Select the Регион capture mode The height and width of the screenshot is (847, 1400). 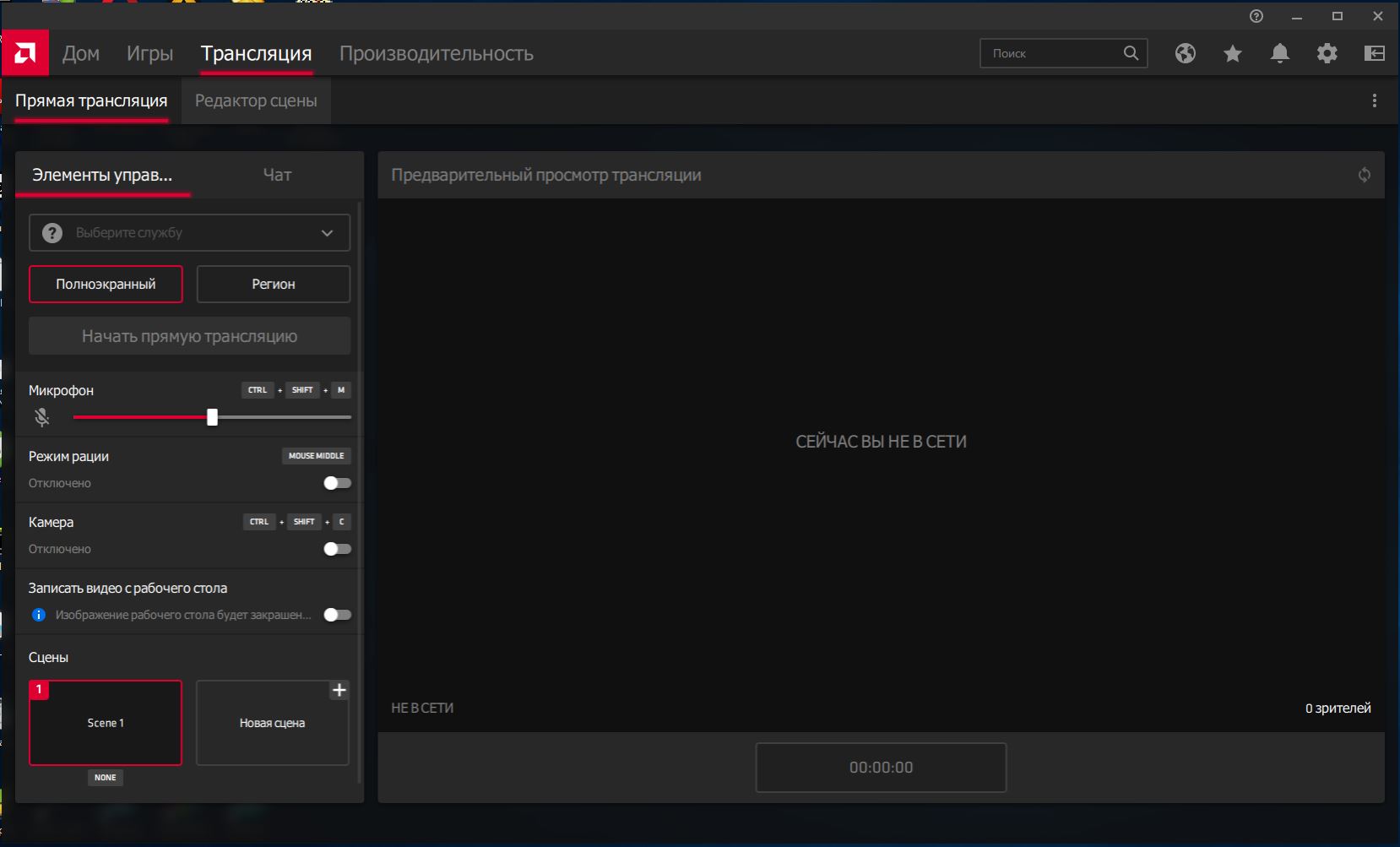(x=273, y=284)
